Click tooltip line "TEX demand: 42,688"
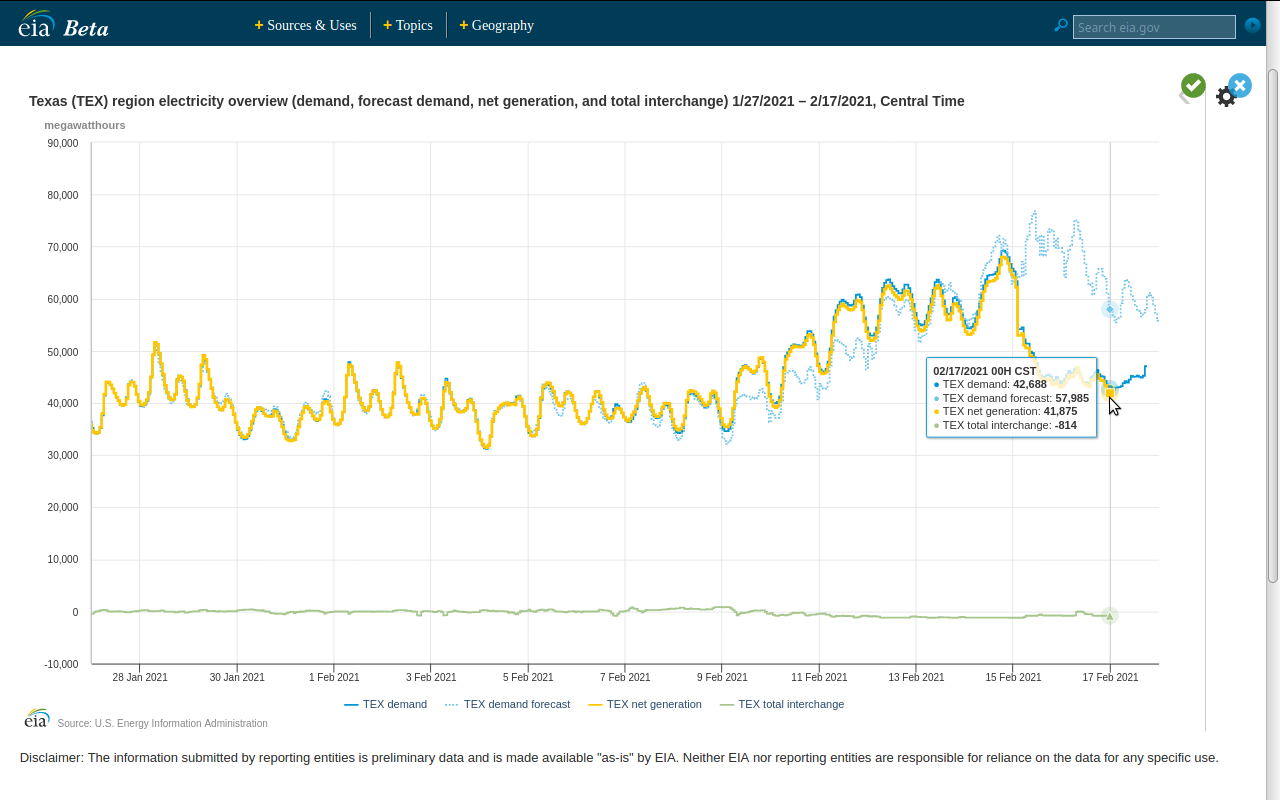The image size is (1280, 800). pos(990,384)
